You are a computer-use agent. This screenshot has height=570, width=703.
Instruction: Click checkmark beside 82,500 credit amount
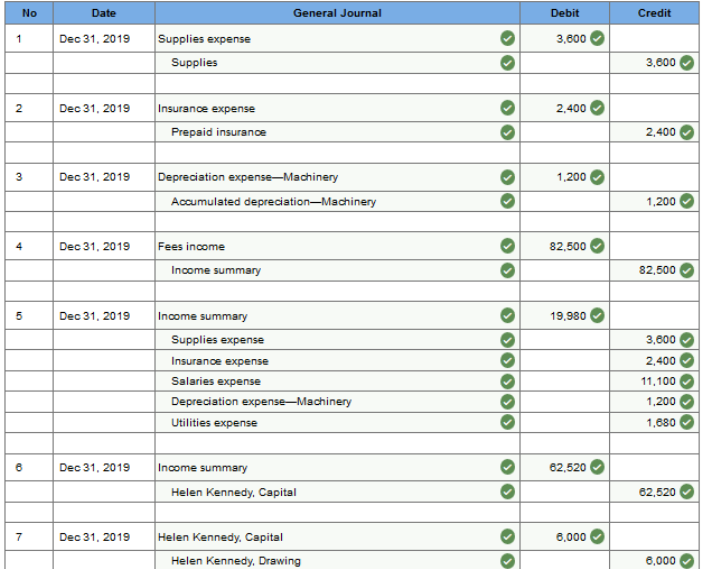(x=687, y=270)
